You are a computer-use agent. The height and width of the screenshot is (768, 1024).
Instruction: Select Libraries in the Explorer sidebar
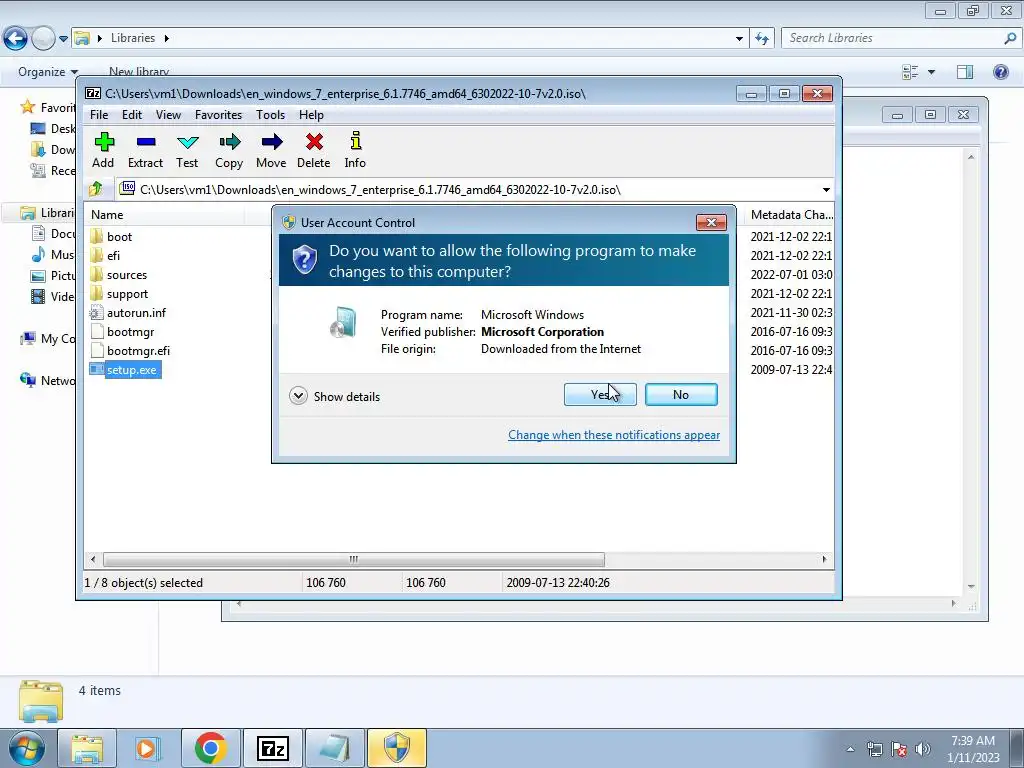[47, 213]
